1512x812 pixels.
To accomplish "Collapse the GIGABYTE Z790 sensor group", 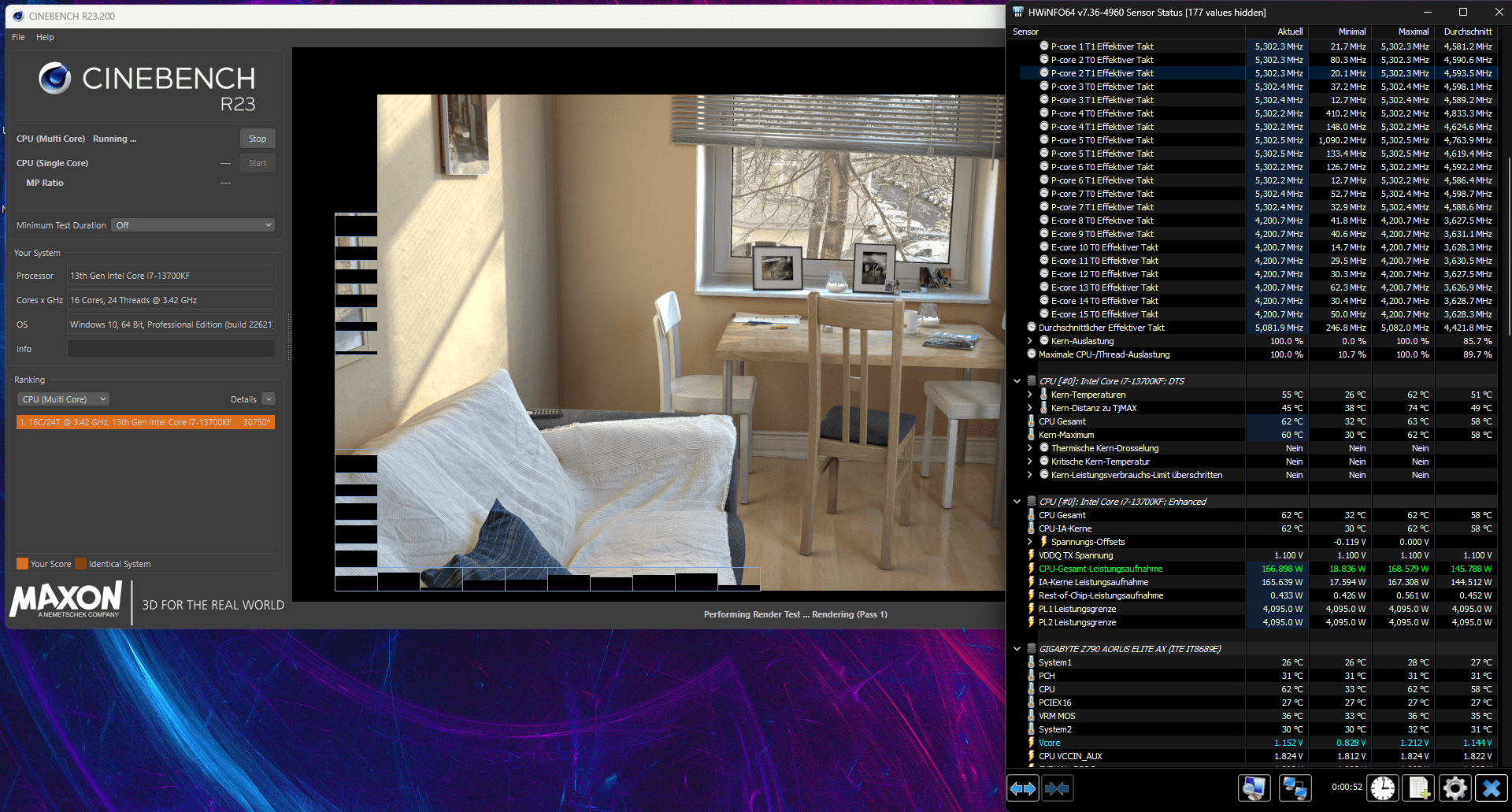I will (x=1017, y=649).
